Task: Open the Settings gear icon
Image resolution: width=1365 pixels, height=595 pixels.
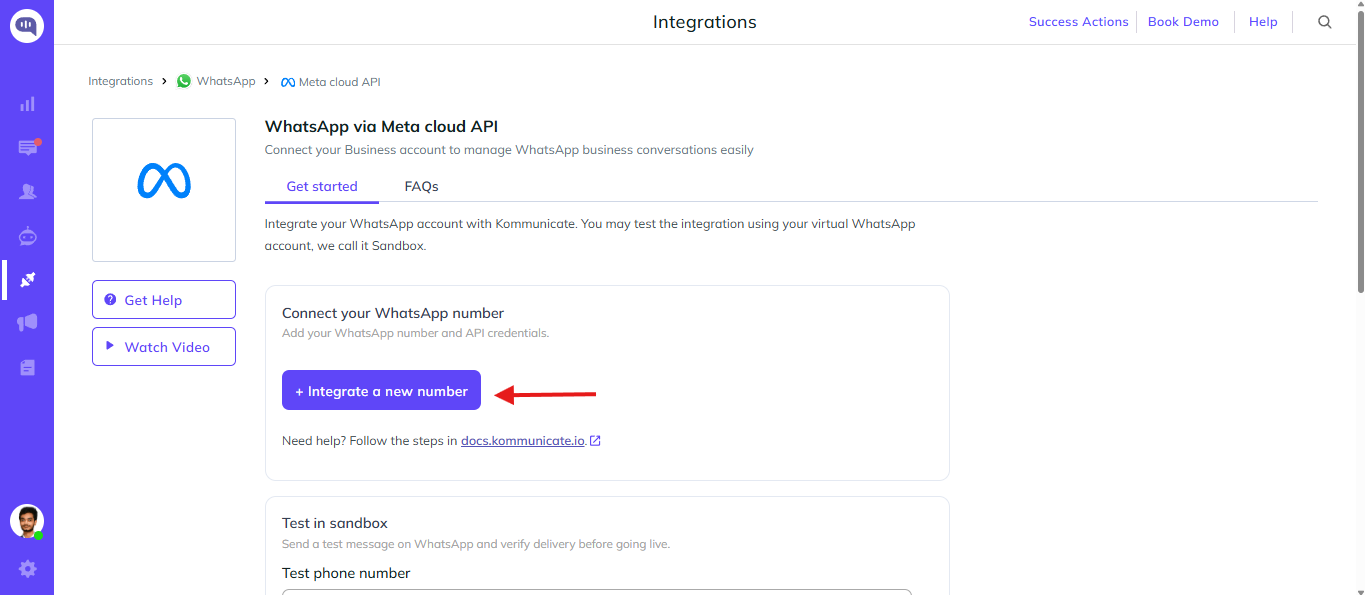Action: click(x=28, y=569)
